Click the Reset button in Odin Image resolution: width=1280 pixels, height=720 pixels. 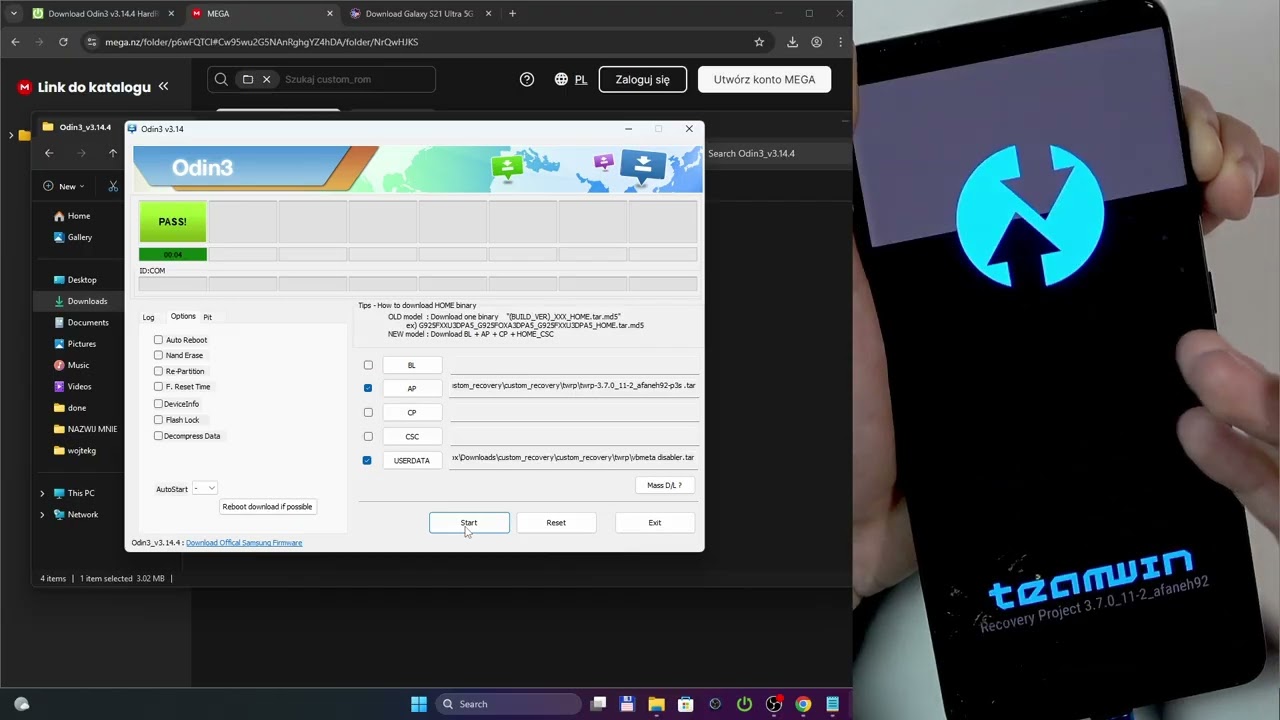click(x=556, y=522)
